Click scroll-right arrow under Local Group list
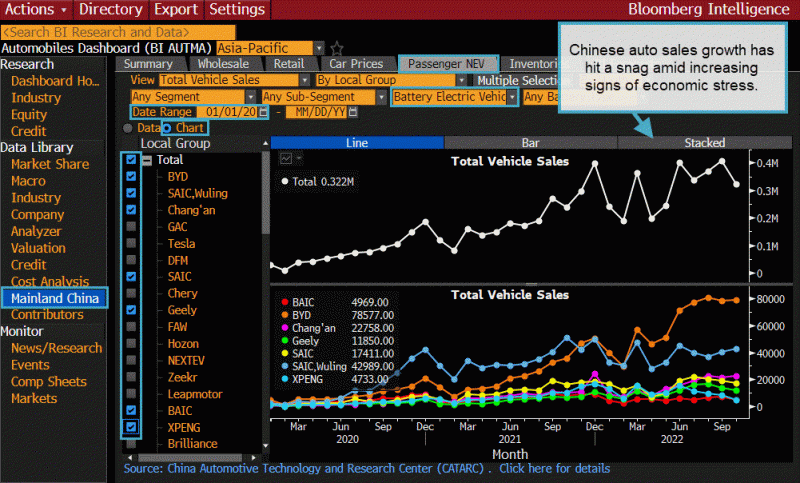The width and height of the screenshot is (800, 483). 254,457
